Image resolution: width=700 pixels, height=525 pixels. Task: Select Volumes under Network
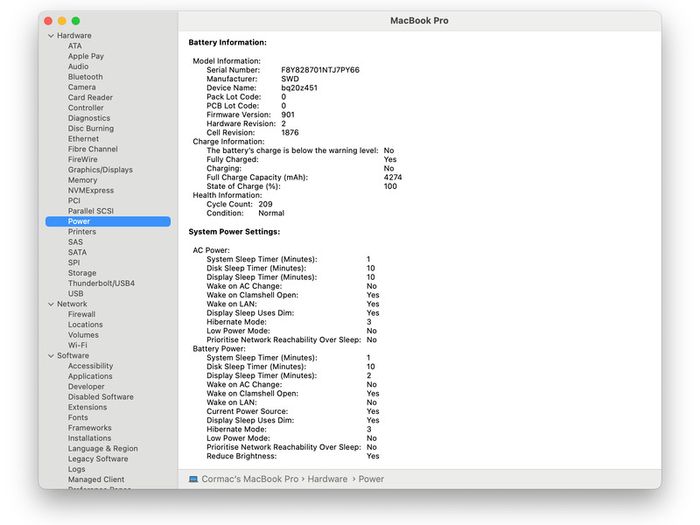pos(83,335)
